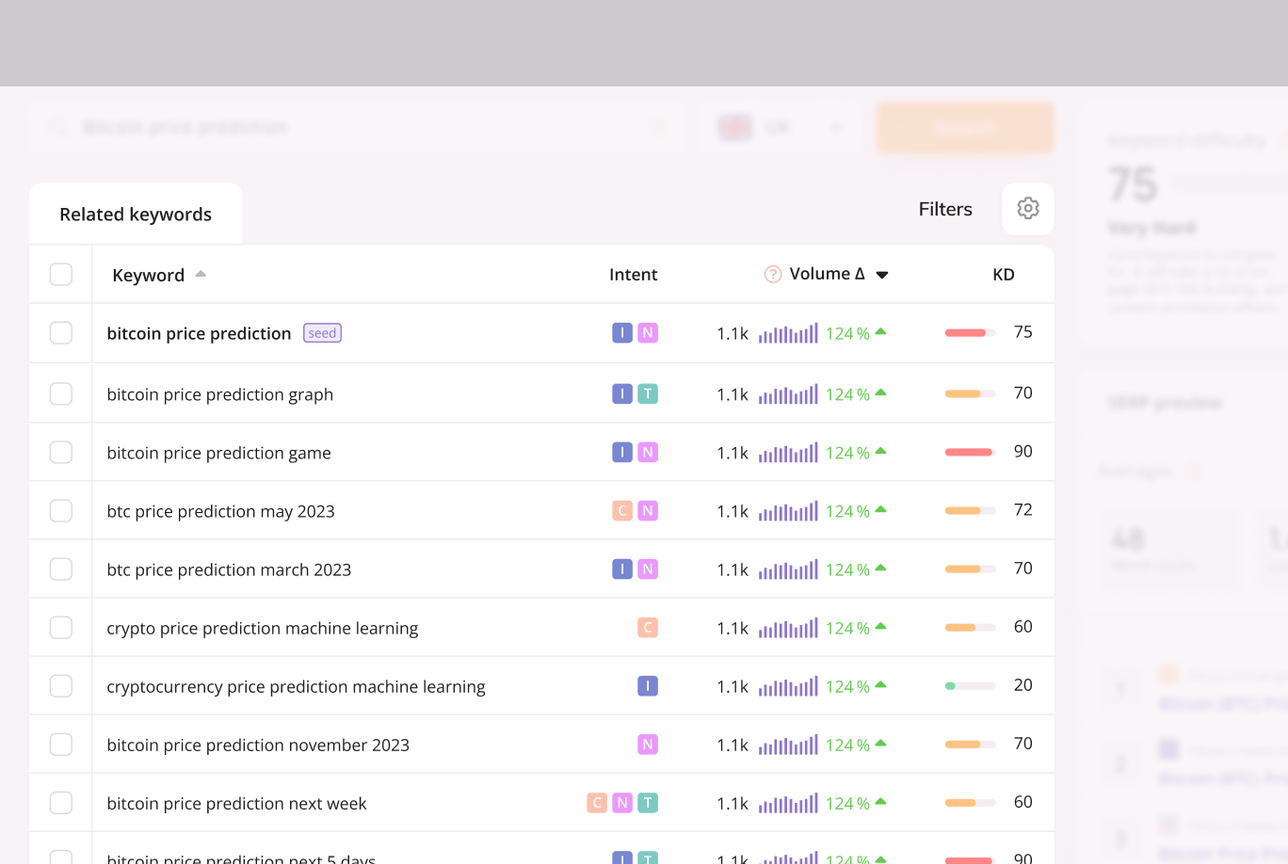
Task: Click the Volume help question mark icon
Action: [x=772, y=274]
